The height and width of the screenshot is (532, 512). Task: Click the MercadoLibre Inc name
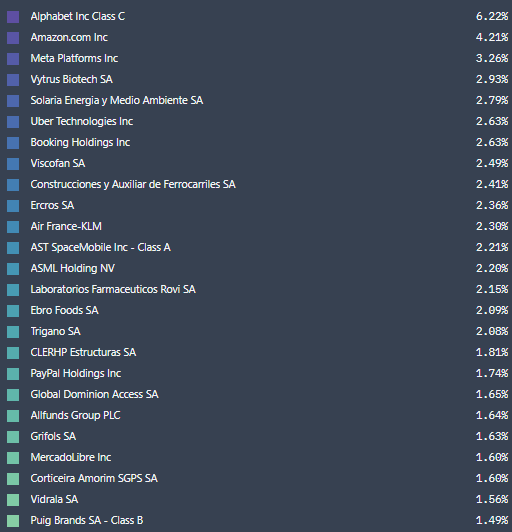click(x=71, y=457)
